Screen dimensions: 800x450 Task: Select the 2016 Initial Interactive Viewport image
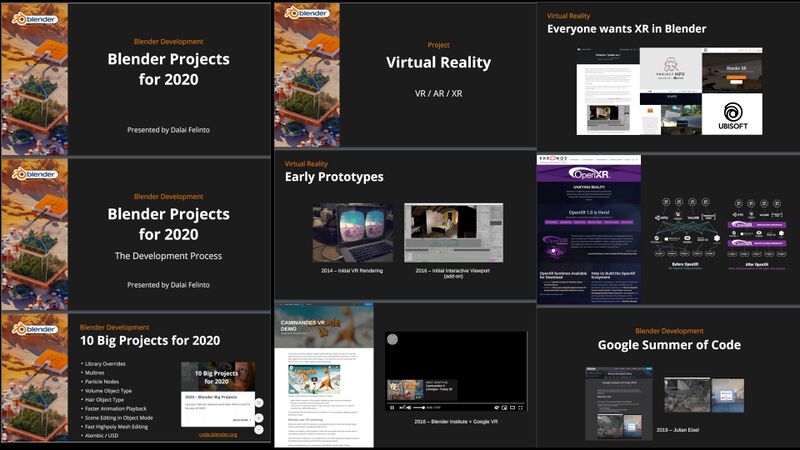pos(453,233)
